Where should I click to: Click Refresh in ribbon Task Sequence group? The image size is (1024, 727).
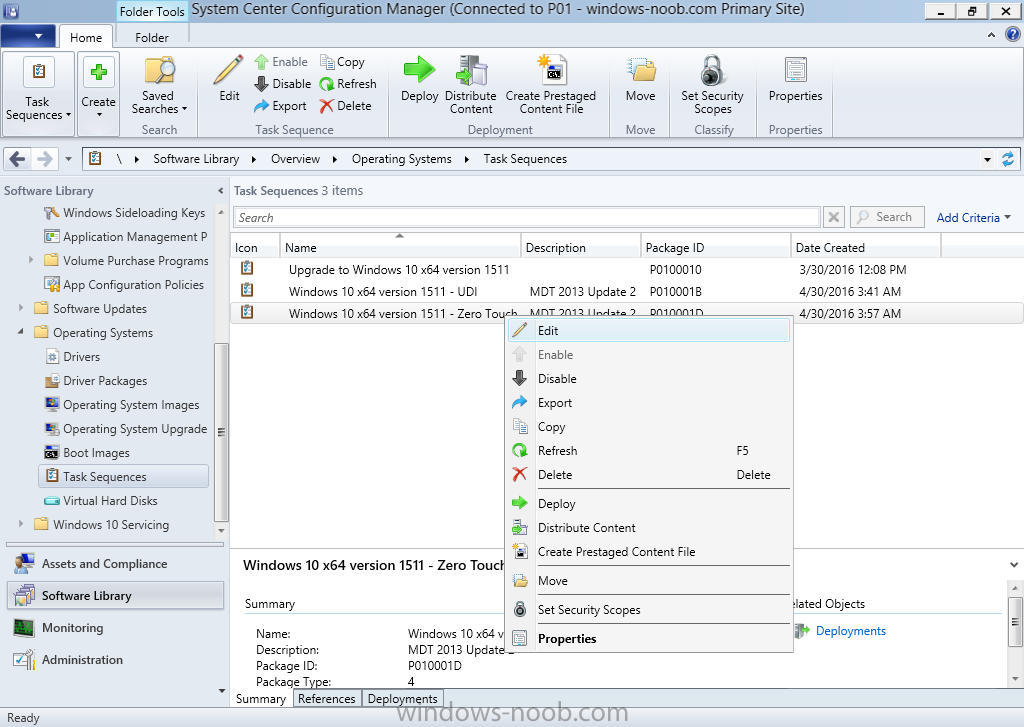(x=348, y=84)
